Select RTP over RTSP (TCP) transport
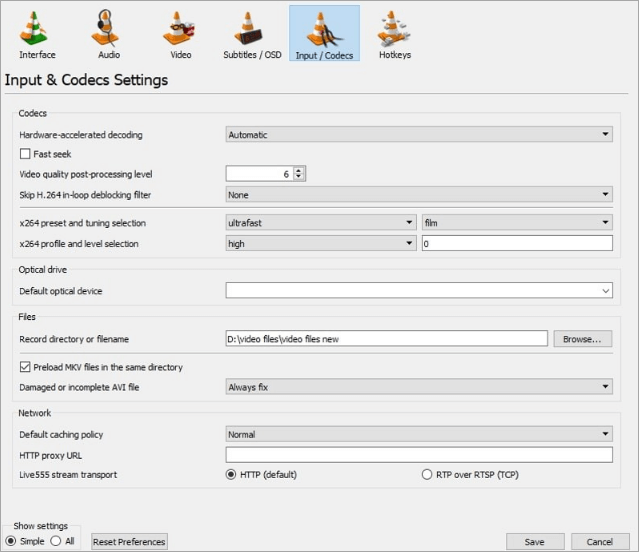The image size is (639, 552). (428, 474)
